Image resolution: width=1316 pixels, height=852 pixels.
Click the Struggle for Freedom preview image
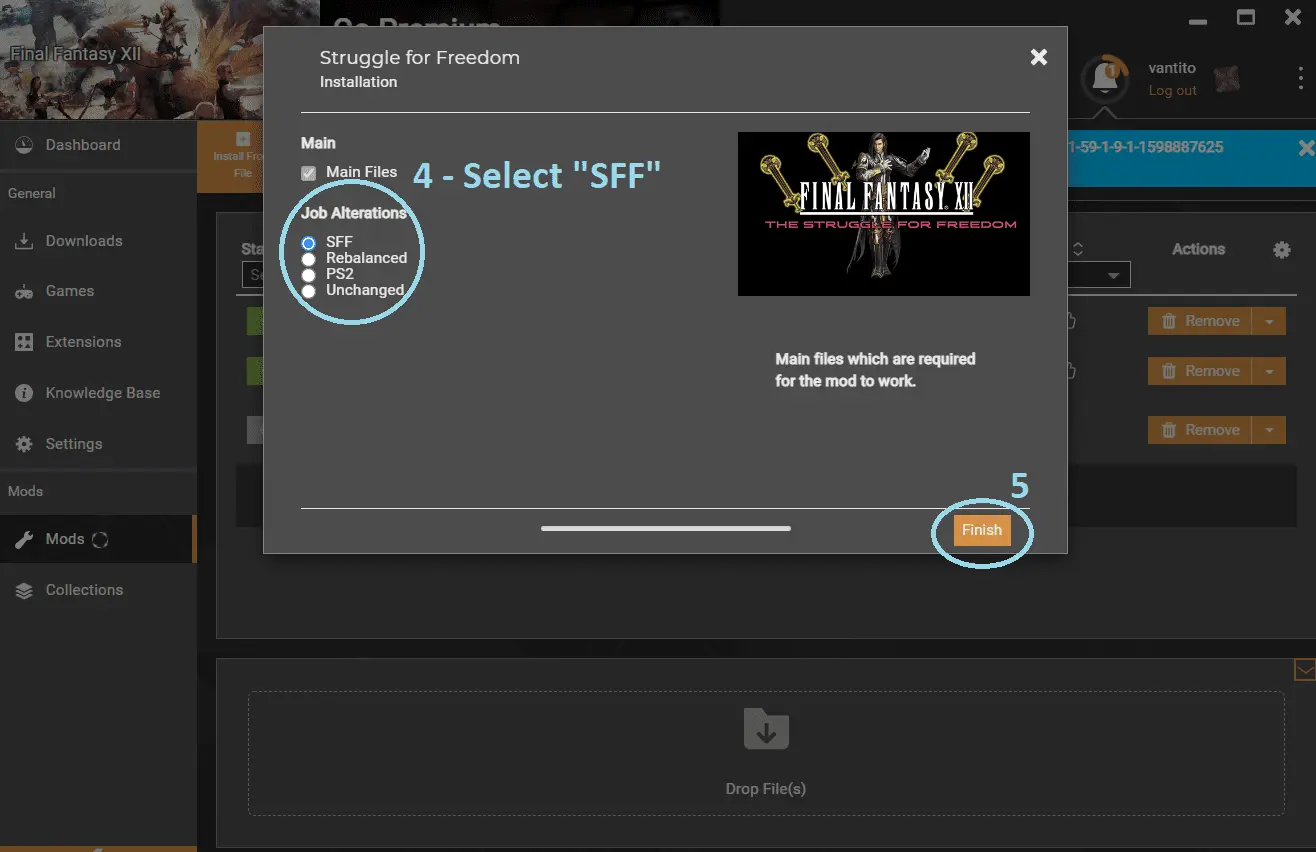click(884, 214)
